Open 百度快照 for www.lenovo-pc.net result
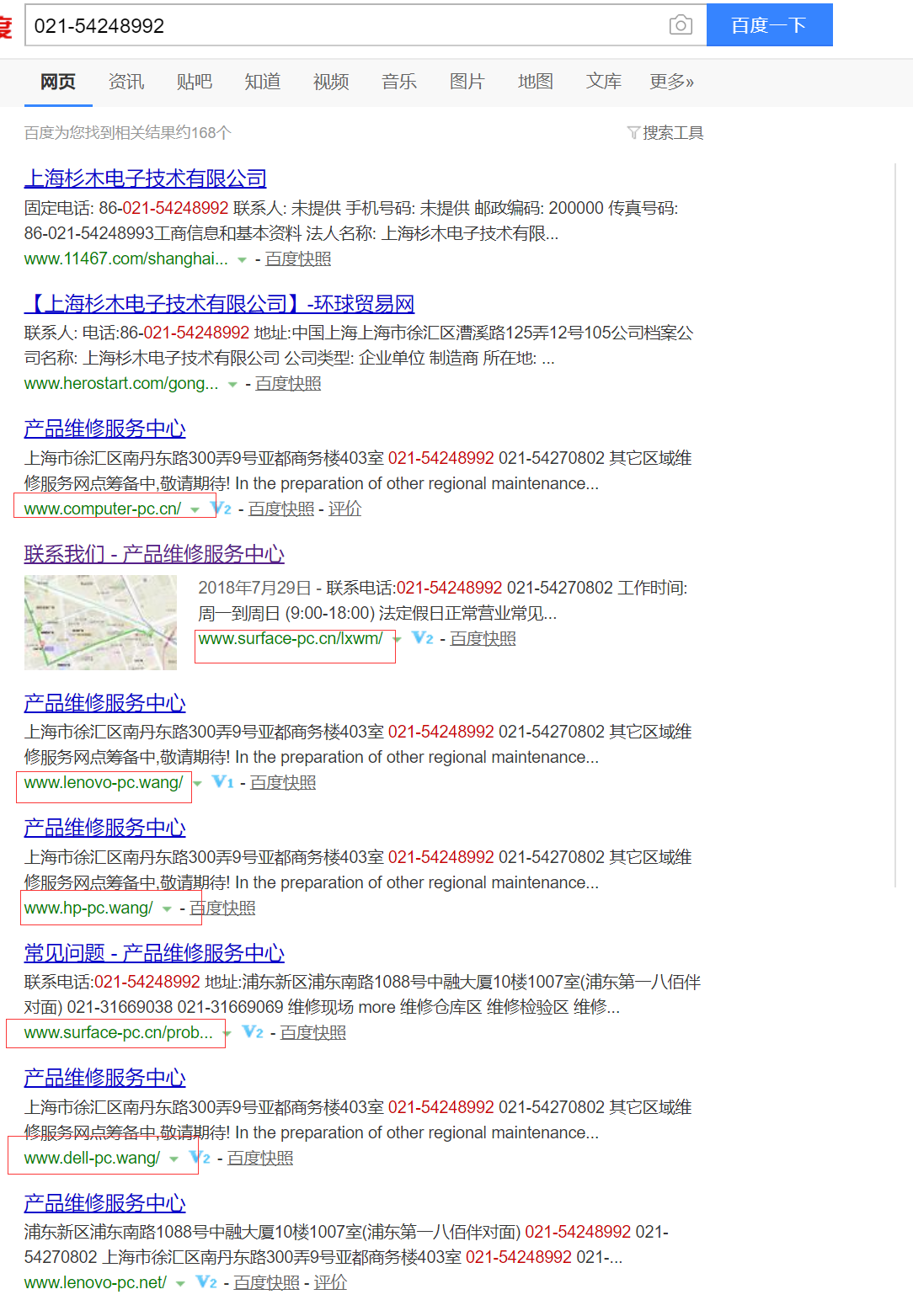This screenshot has height=1316, width=913. pos(266,1283)
